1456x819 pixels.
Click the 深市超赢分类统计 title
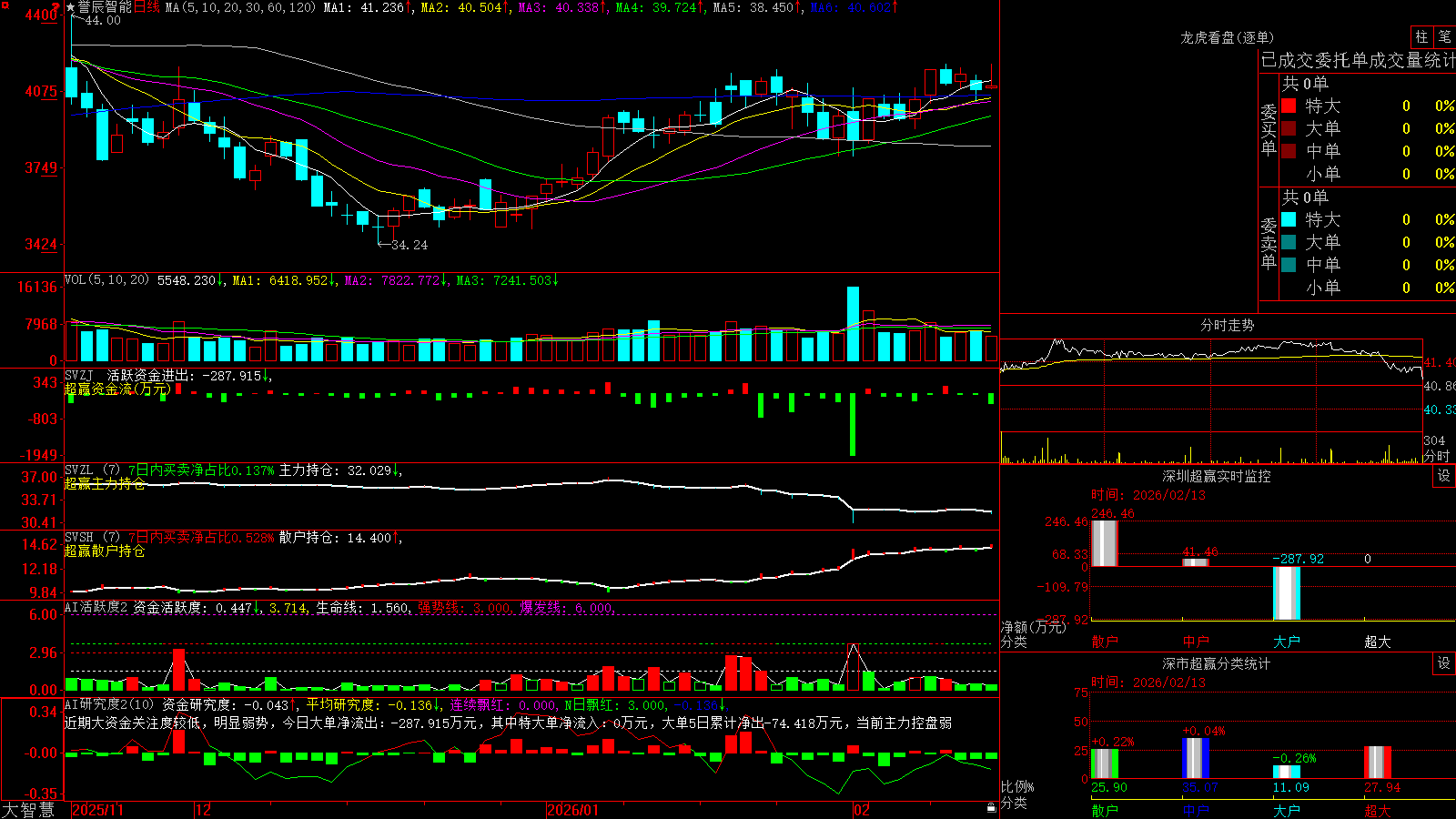click(1217, 663)
